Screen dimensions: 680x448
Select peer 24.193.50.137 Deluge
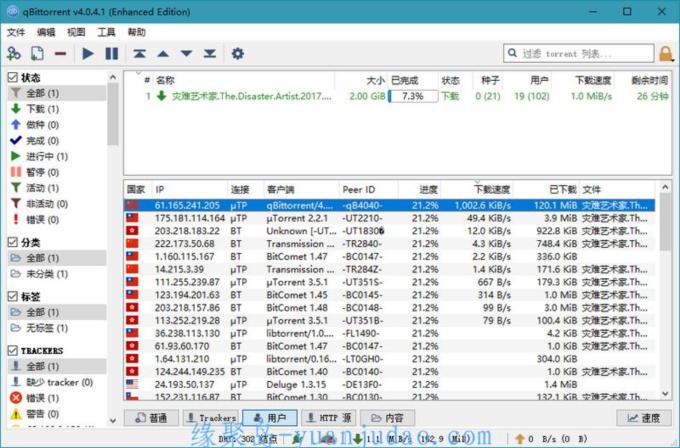coord(389,385)
